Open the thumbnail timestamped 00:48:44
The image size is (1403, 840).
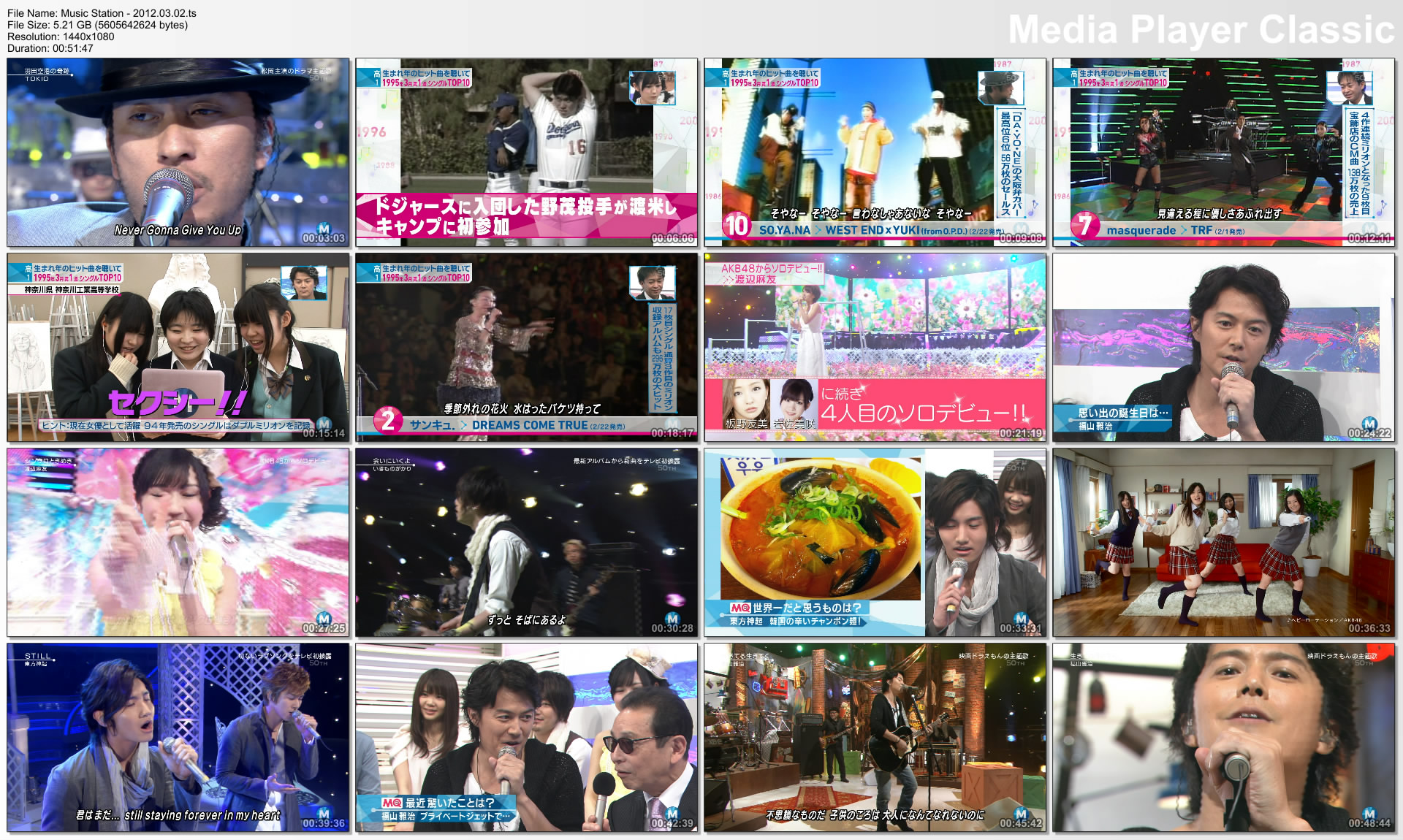coord(1225,738)
